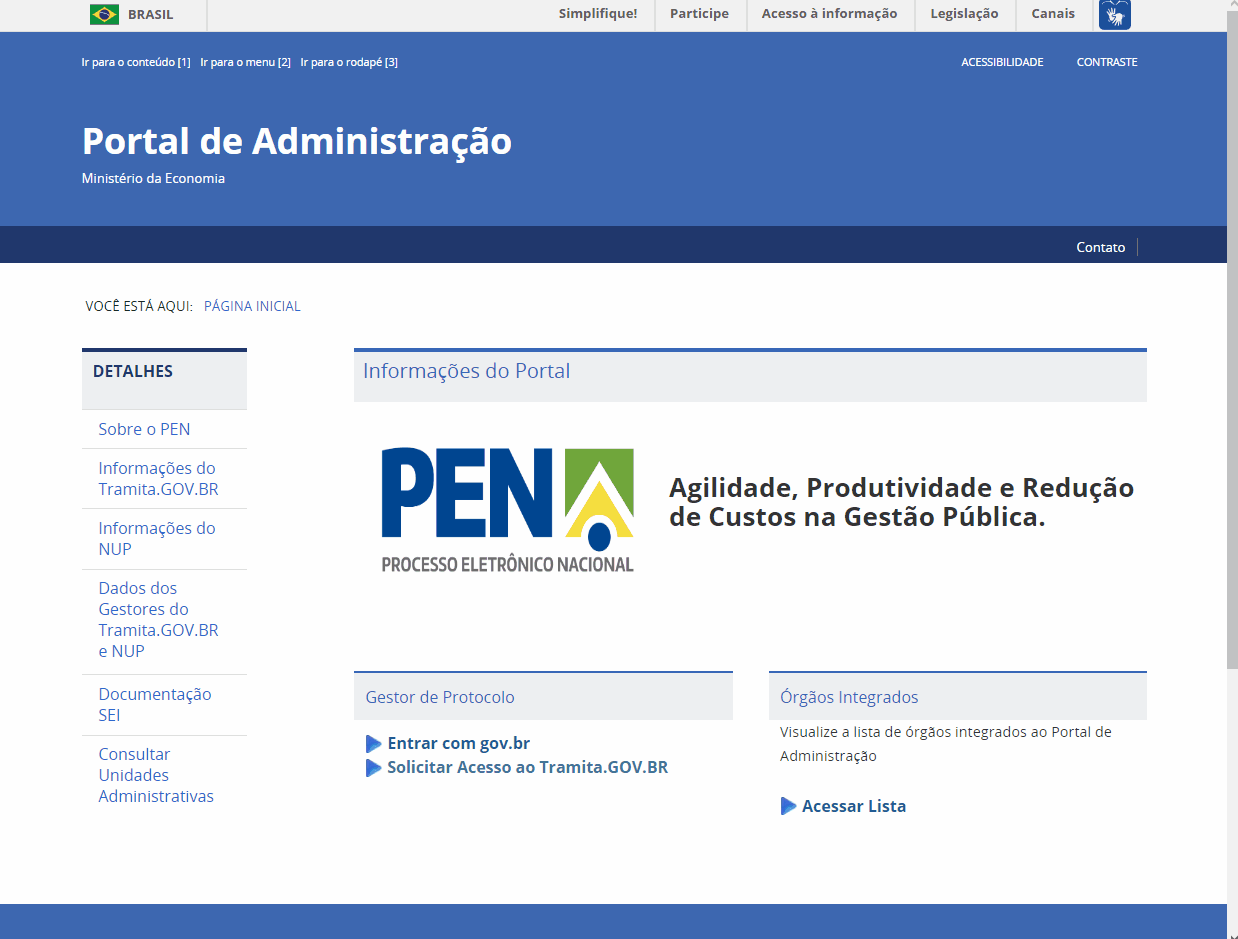
Task: Click the PEN Processo Eletrônico Nacional logo
Action: 507,510
